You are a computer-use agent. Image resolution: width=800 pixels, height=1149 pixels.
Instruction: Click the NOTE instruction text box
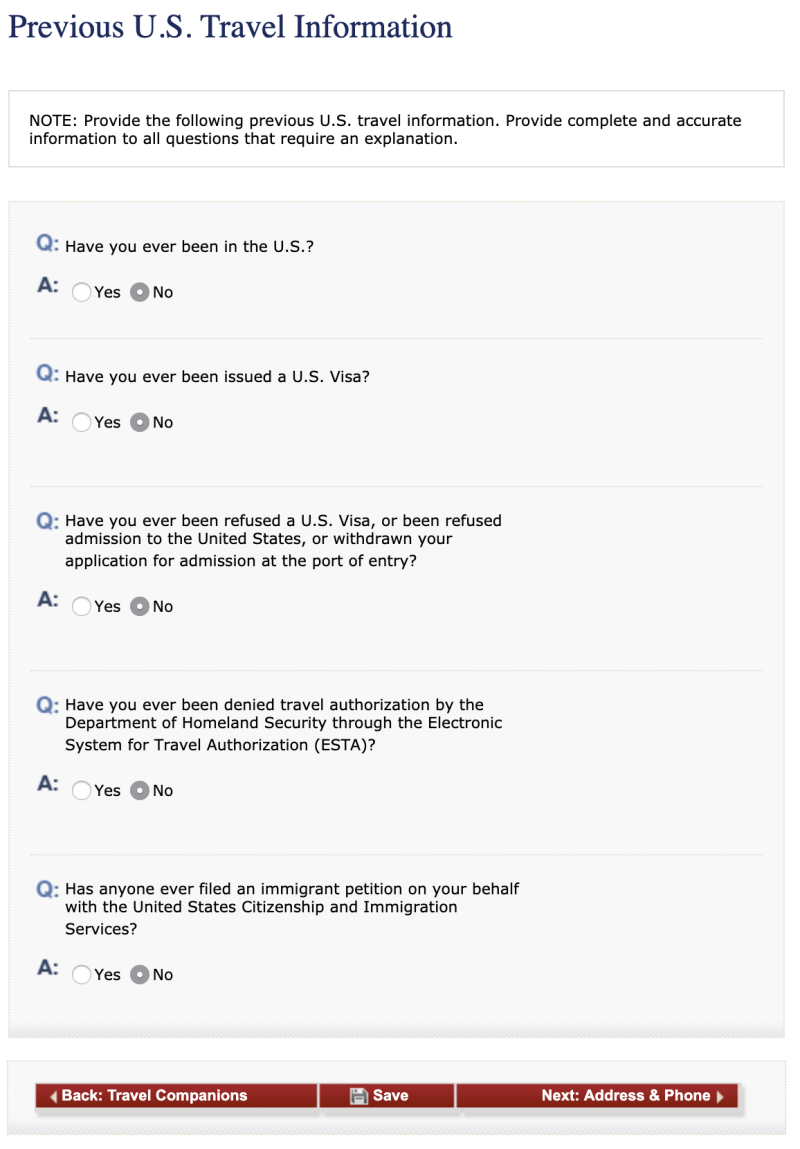point(396,129)
